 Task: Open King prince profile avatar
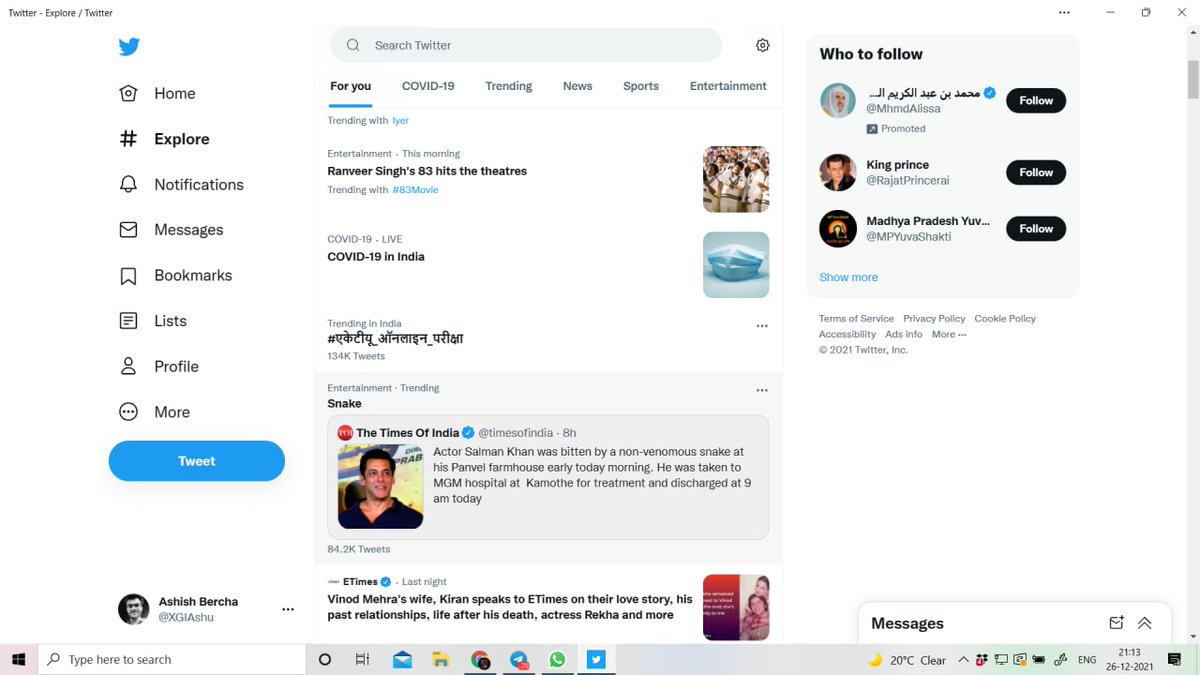coord(838,172)
